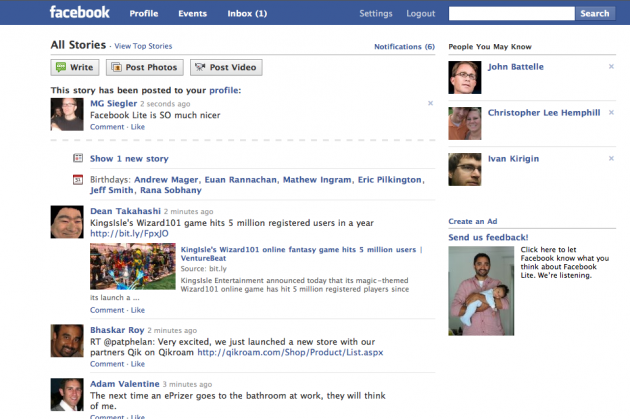Open the qikroam.com shop link
The height and width of the screenshot is (419, 630).
(290, 352)
